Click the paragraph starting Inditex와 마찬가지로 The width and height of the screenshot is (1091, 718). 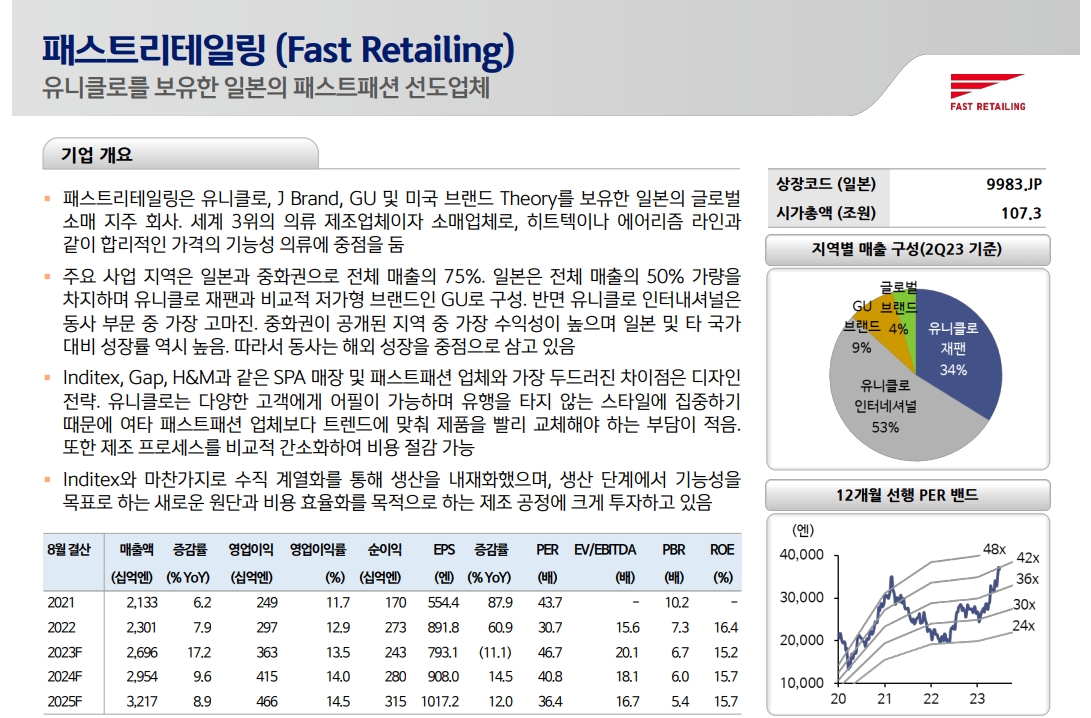[401, 490]
